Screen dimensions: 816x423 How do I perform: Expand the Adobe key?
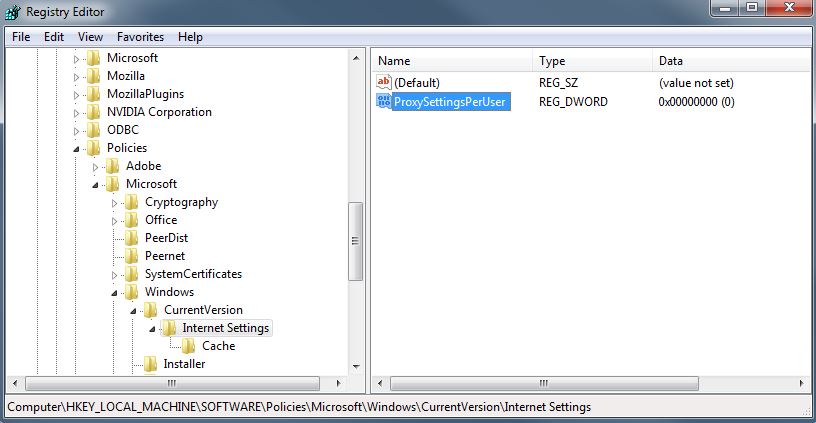(95, 168)
